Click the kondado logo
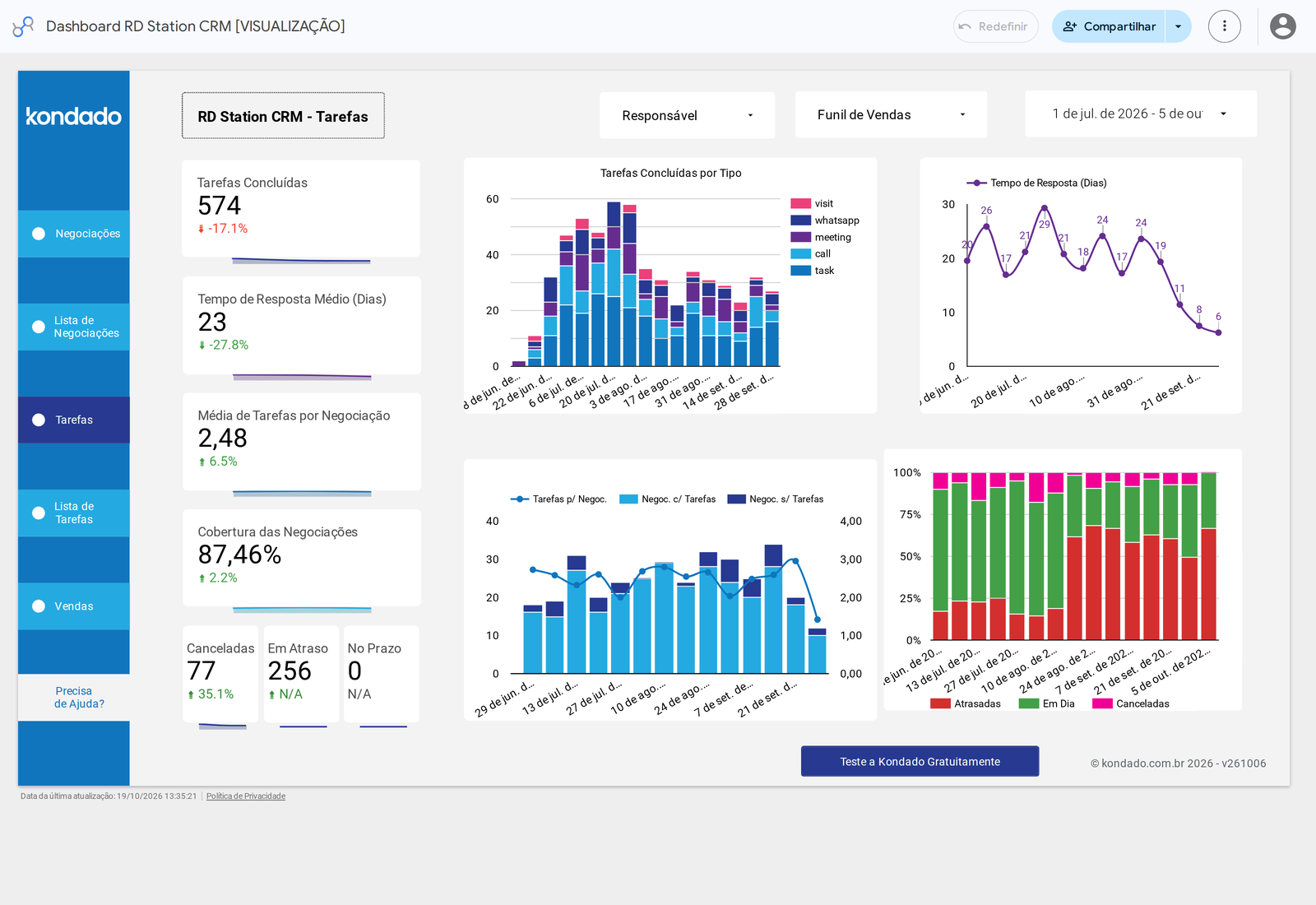Viewport: 1316px width, 905px height. [x=73, y=116]
